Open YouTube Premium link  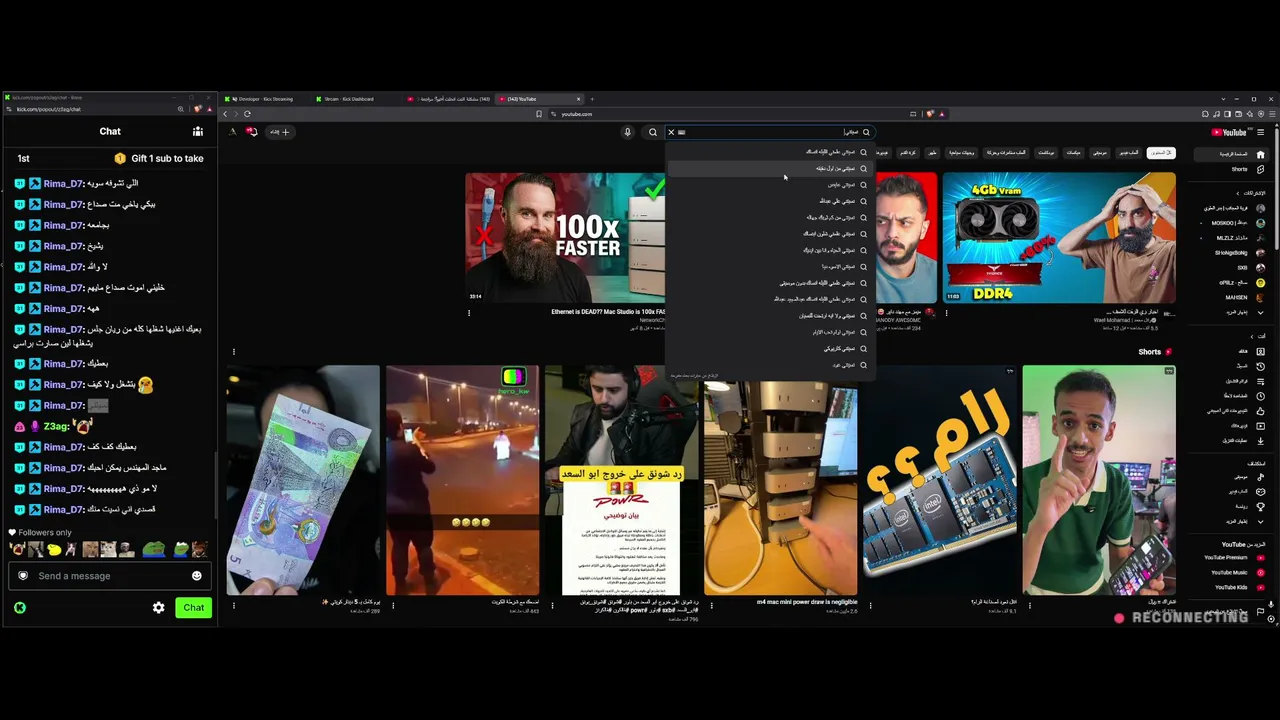coord(1235,558)
